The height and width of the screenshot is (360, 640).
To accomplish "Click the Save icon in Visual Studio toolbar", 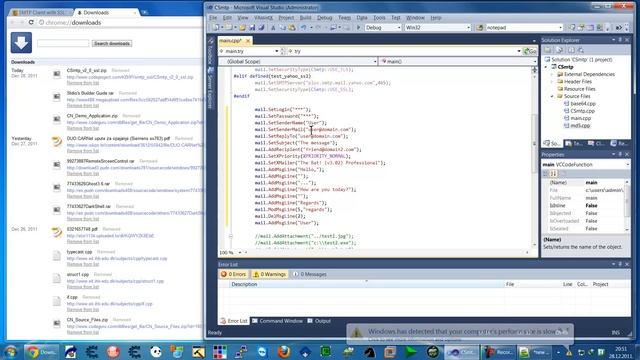I will [252, 28].
